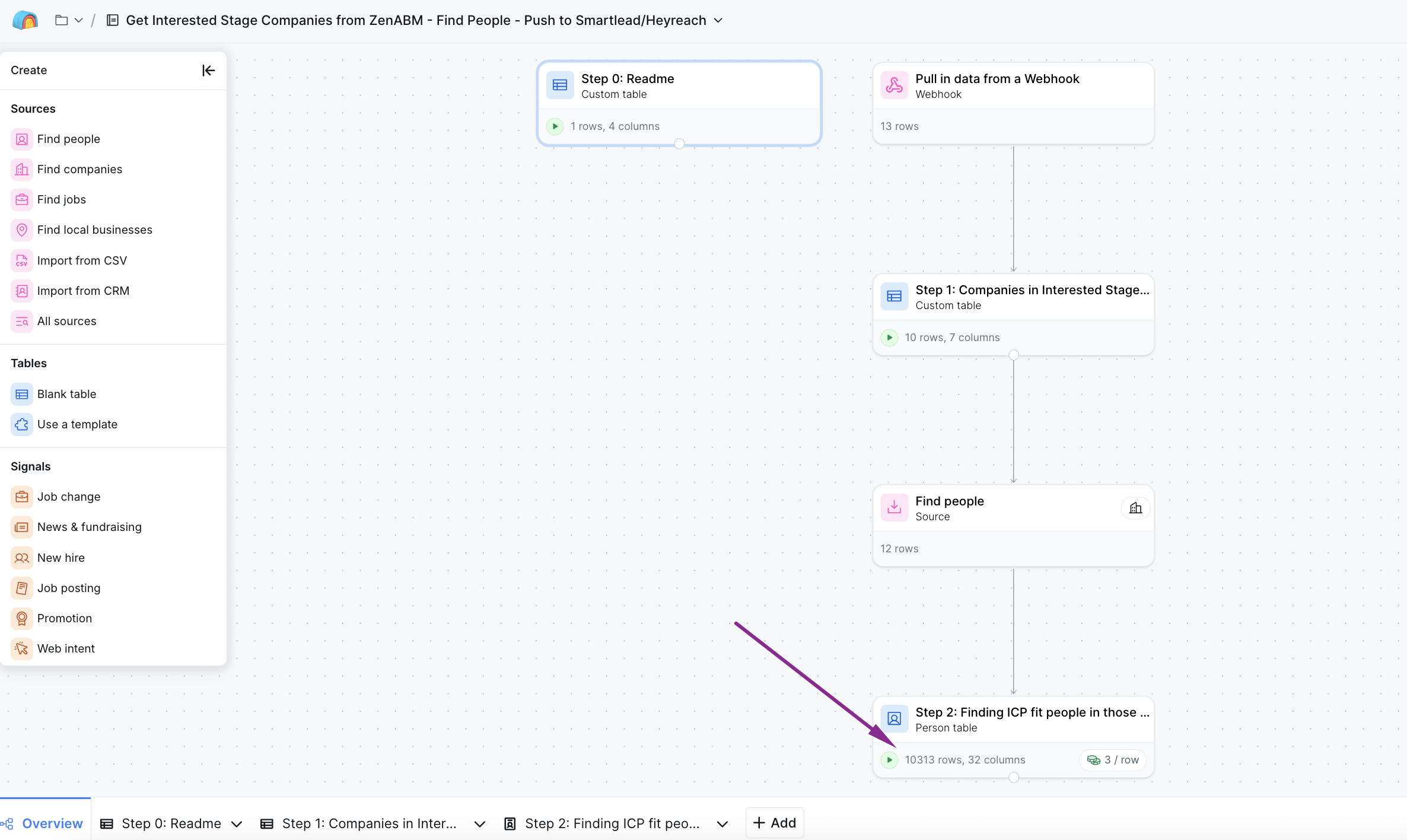Expand the folder breadcrumb chevron
The width and height of the screenshot is (1407, 840).
78,20
